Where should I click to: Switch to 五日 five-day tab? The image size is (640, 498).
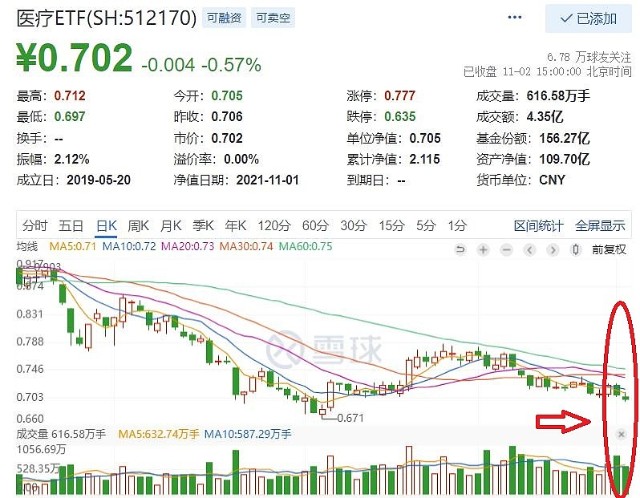pyautogui.click(x=71, y=225)
